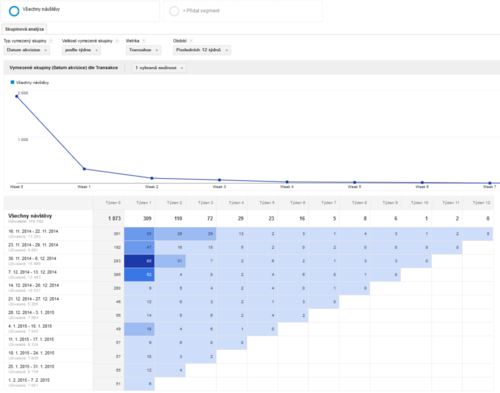The height and width of the screenshot is (393, 500).
Task: Switch to the Skupinová analýza tab
Action: [x=24, y=29]
